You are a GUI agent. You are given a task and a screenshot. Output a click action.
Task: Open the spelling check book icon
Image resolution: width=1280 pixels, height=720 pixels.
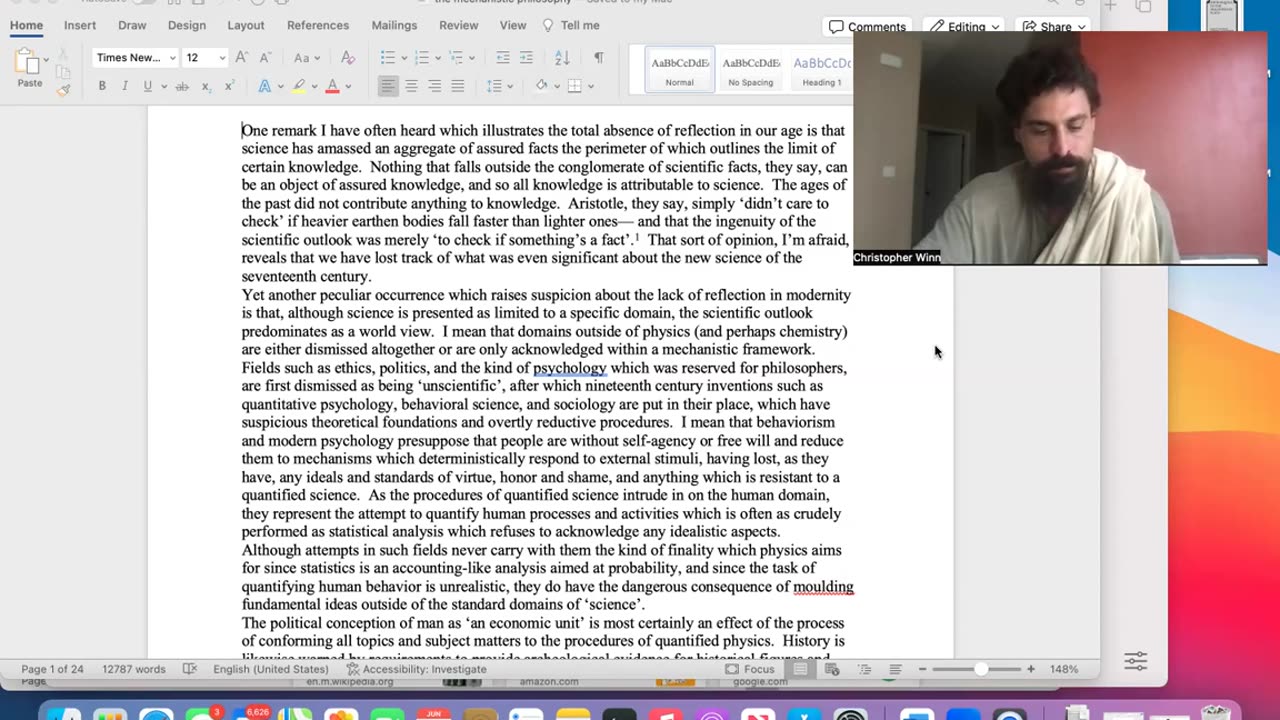click(x=190, y=669)
